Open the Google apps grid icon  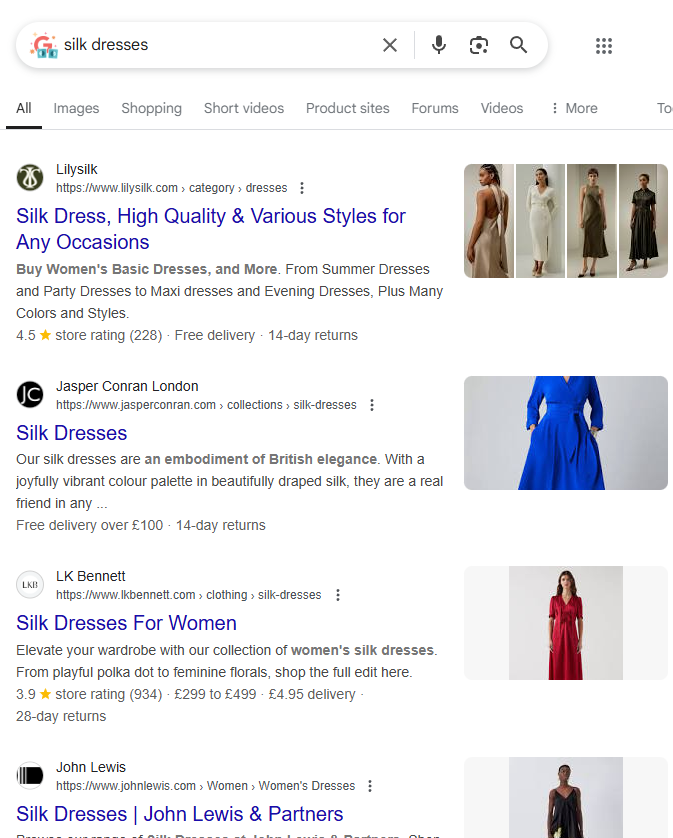604,46
